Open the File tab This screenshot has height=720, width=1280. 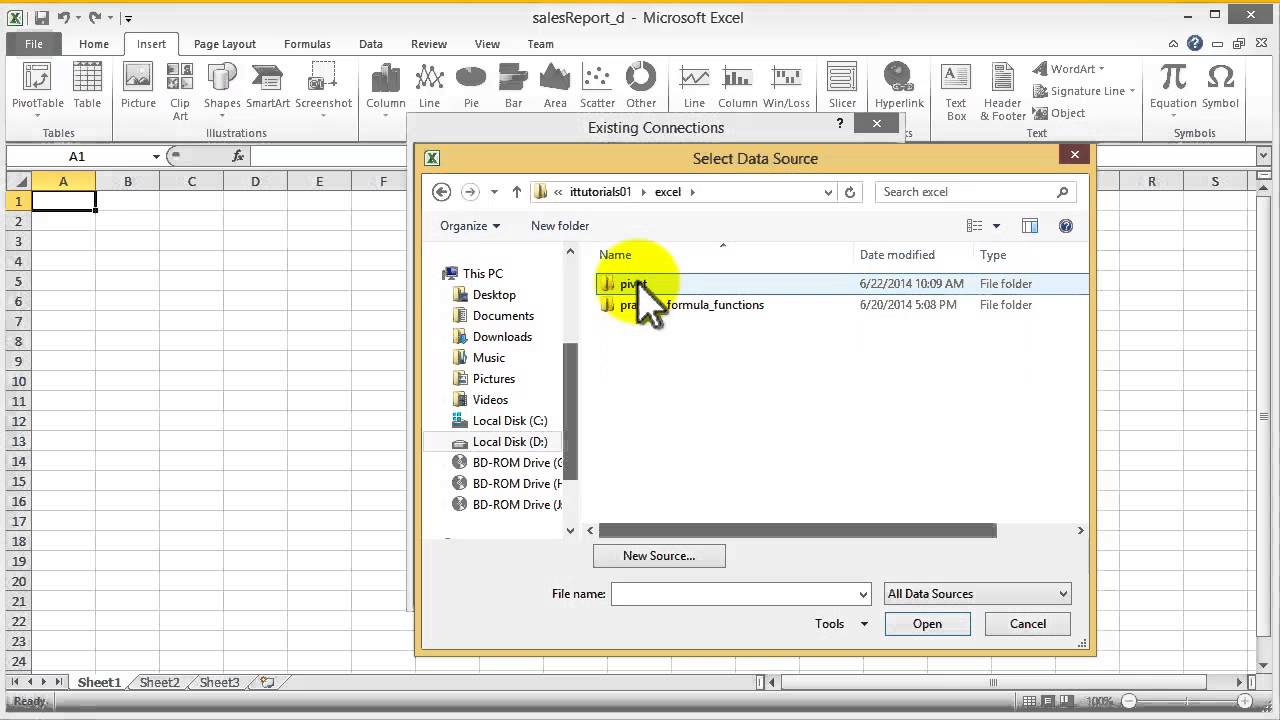(x=34, y=44)
